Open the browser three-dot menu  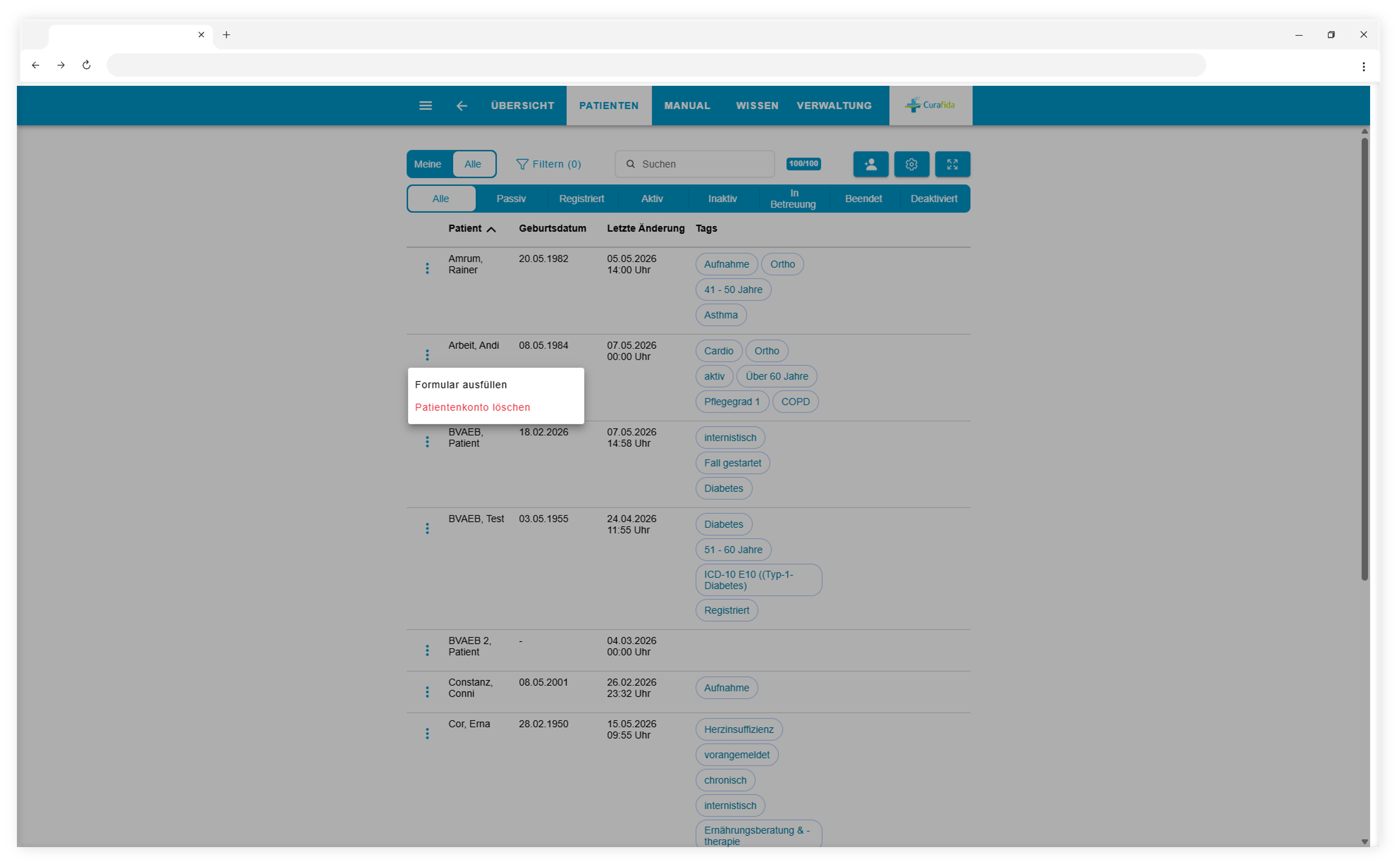(x=1363, y=67)
